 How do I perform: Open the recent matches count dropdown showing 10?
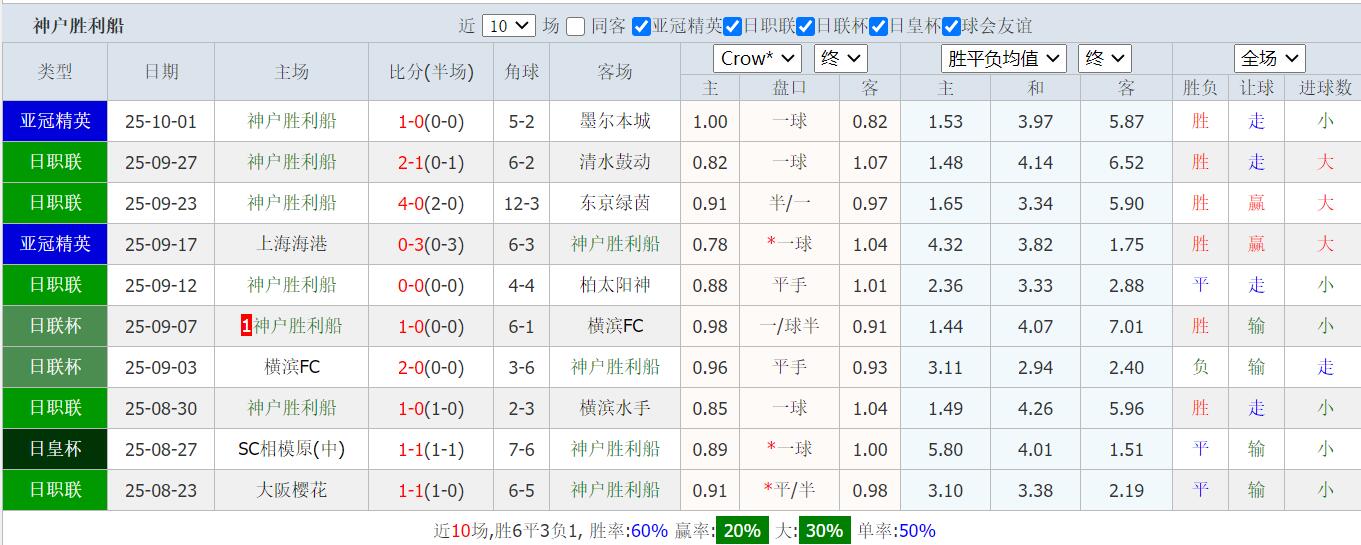coord(509,27)
